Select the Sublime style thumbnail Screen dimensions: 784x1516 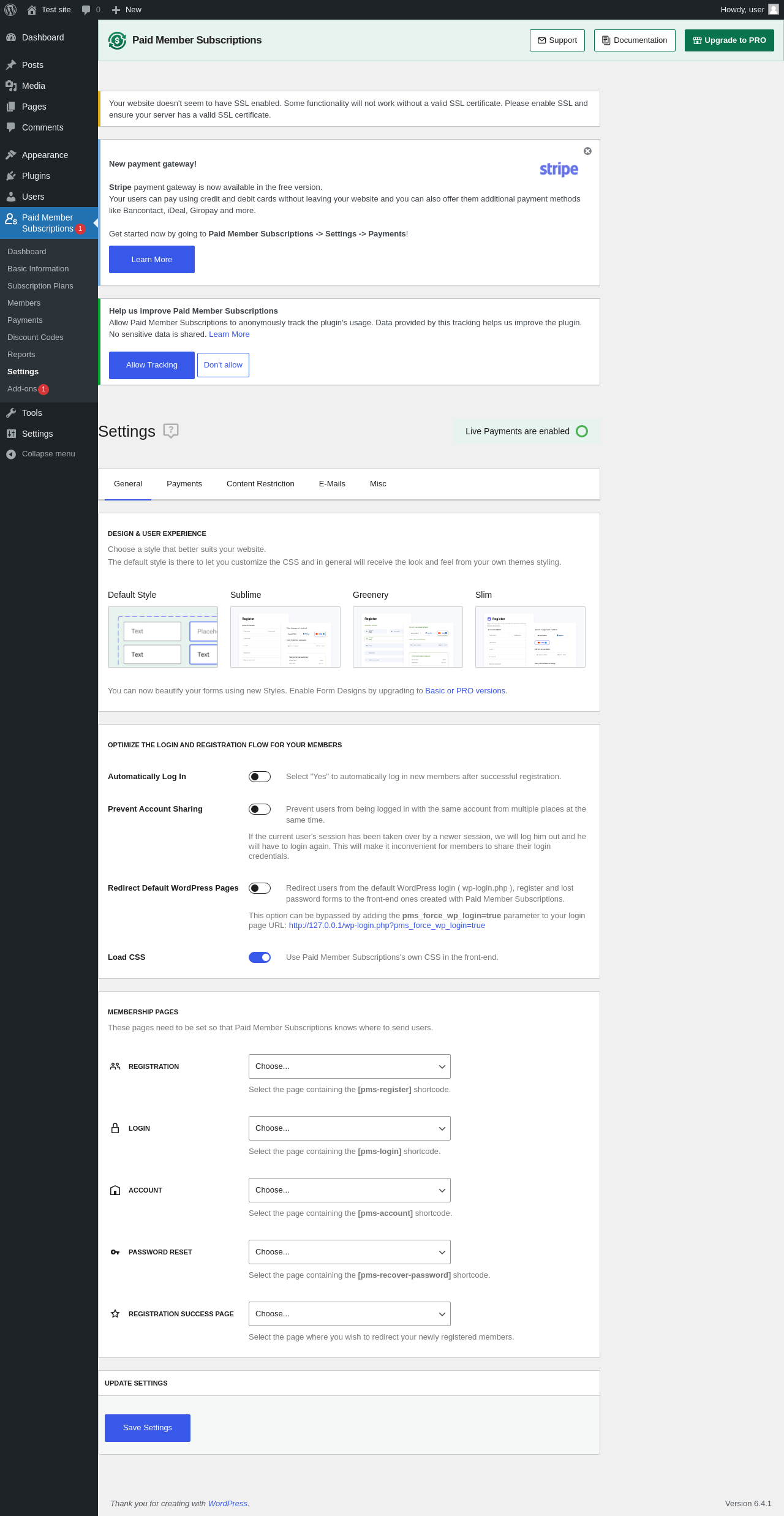click(x=285, y=637)
